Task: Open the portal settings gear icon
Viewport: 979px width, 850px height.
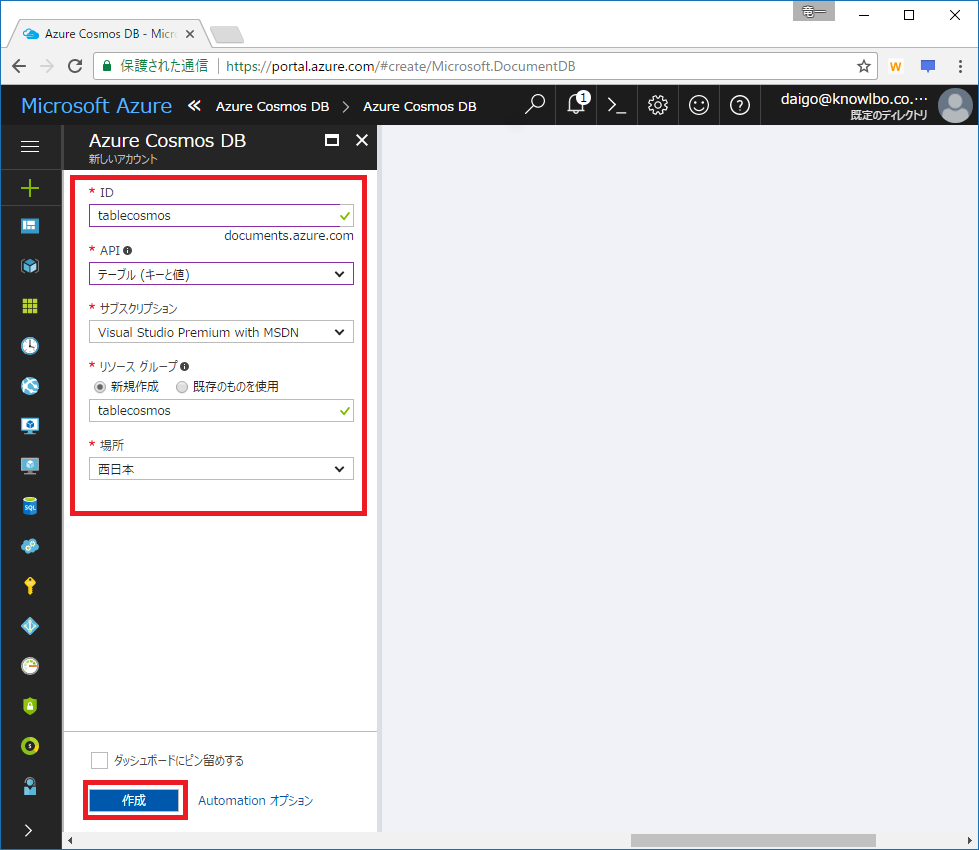Action: [x=657, y=105]
